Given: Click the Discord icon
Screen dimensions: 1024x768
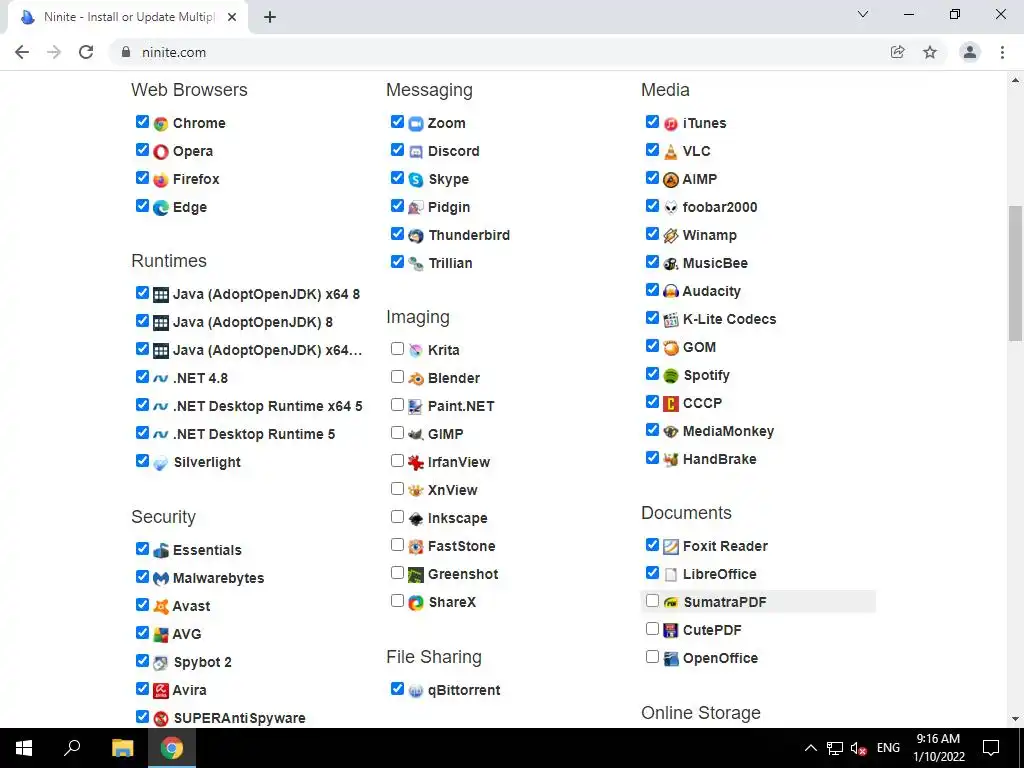Looking at the screenshot, I should 416,152.
